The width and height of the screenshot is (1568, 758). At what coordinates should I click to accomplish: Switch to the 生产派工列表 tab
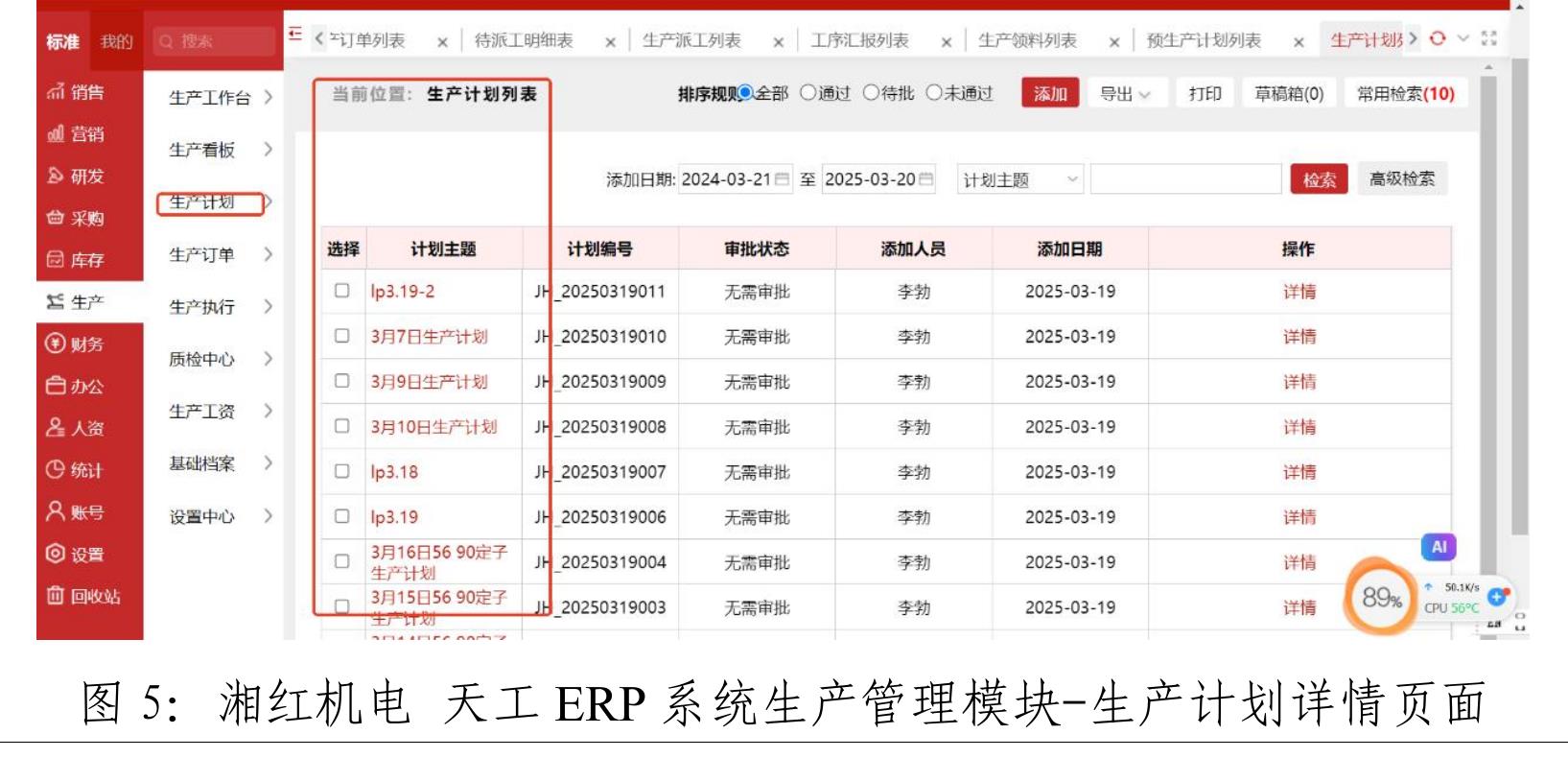pyautogui.click(x=691, y=41)
